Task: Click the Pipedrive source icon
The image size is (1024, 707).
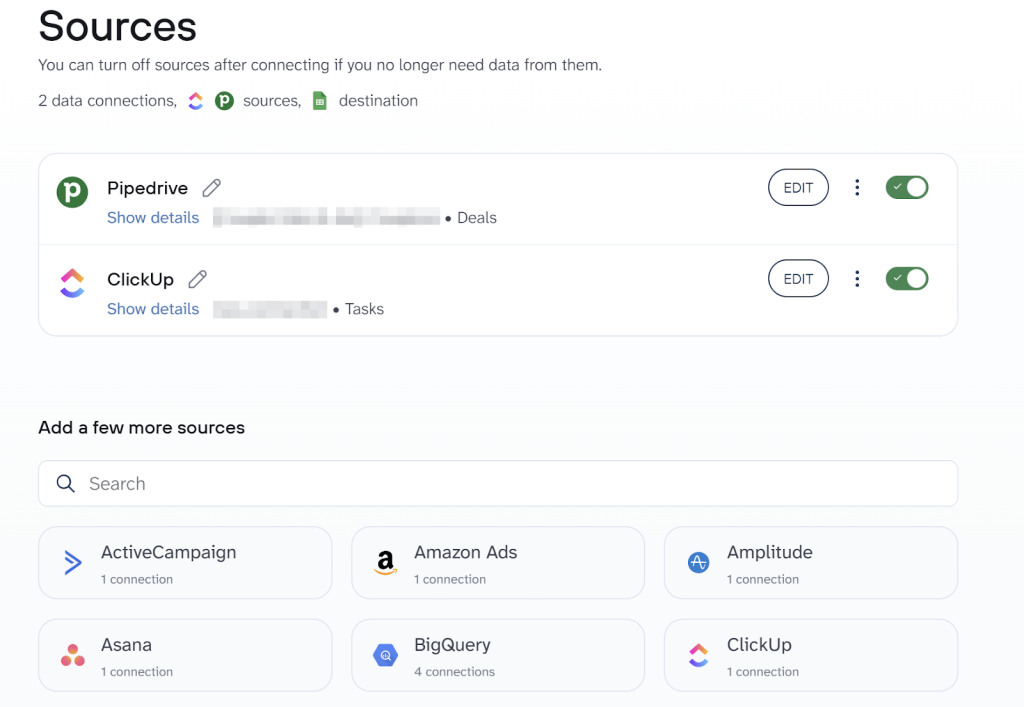Action: click(x=71, y=190)
